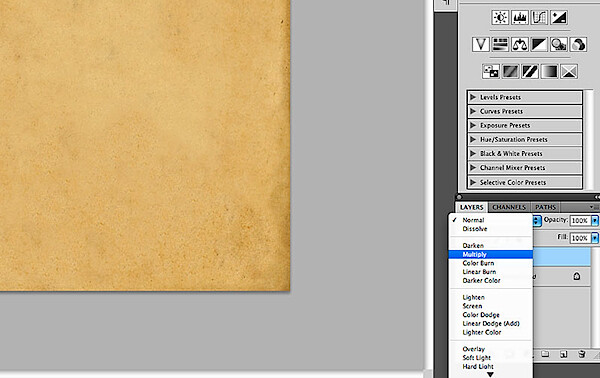The image size is (600, 378).
Task: Create a new layer with the page icon
Action: coord(564,354)
